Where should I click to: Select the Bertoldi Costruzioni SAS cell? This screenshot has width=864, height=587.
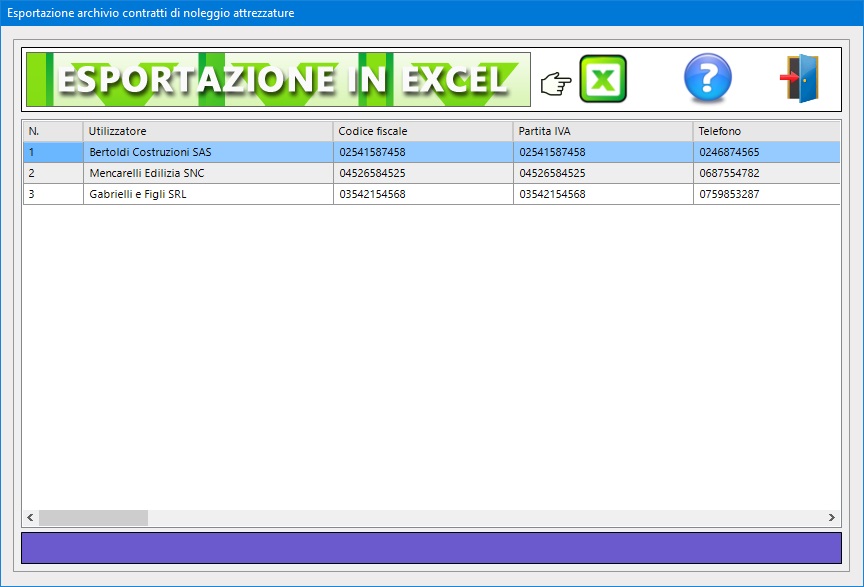[x=208, y=152]
